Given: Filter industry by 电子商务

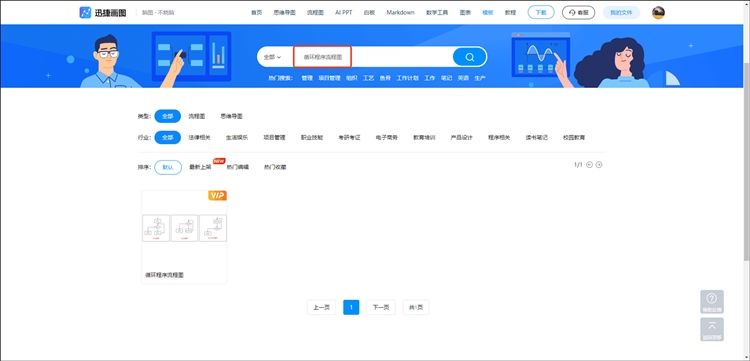Looking at the screenshot, I should [386, 137].
